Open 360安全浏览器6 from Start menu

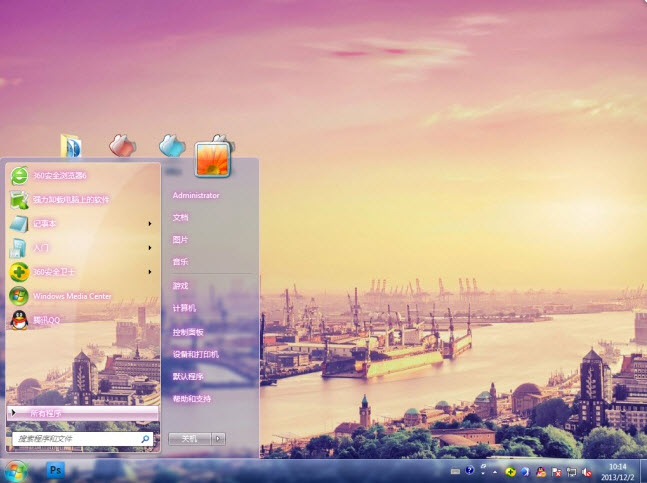(x=83, y=176)
